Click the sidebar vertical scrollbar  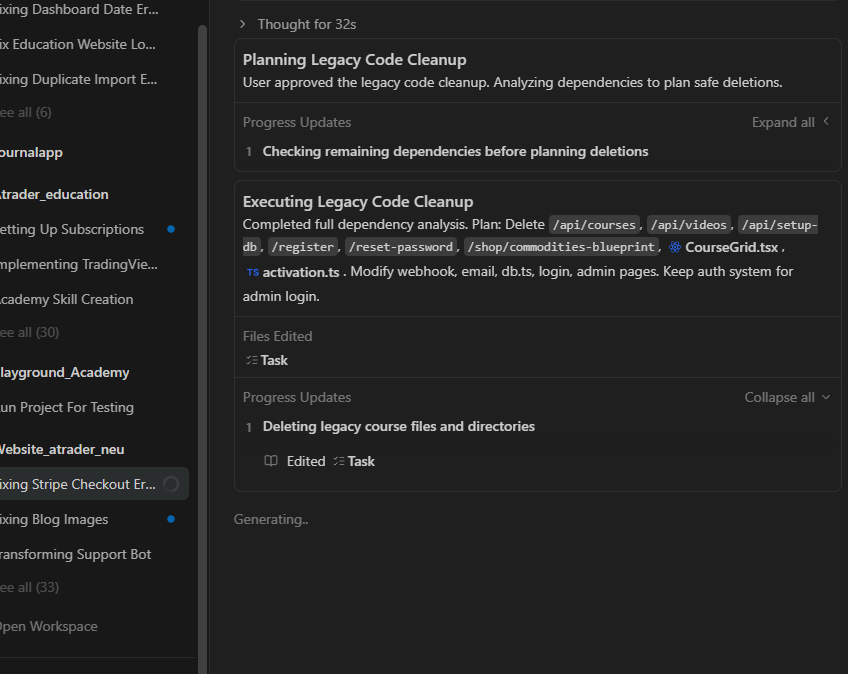coord(203,300)
